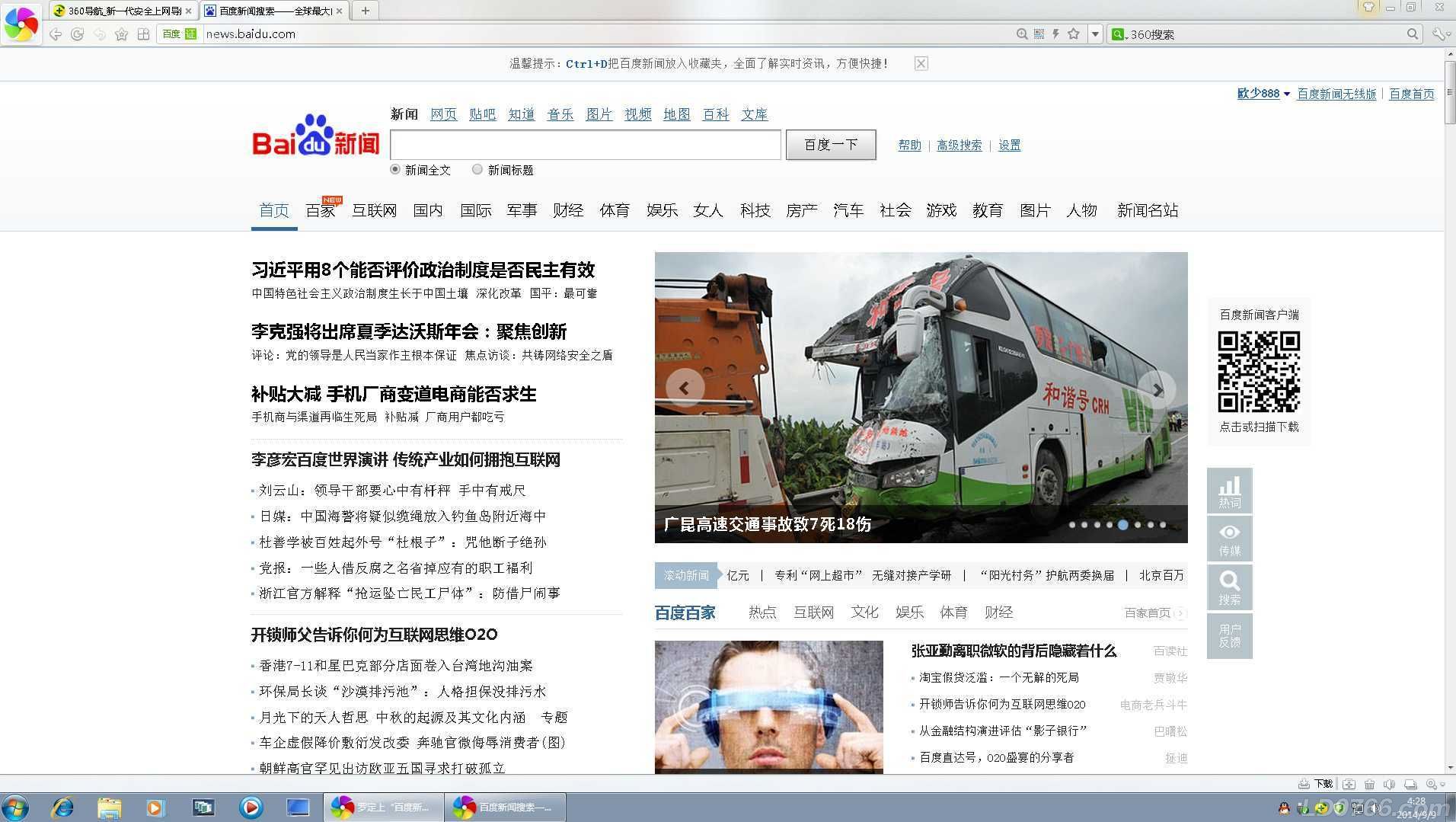Click the Baidu News client QR code
Image resolution: width=1456 pixels, height=822 pixels.
(x=1258, y=372)
